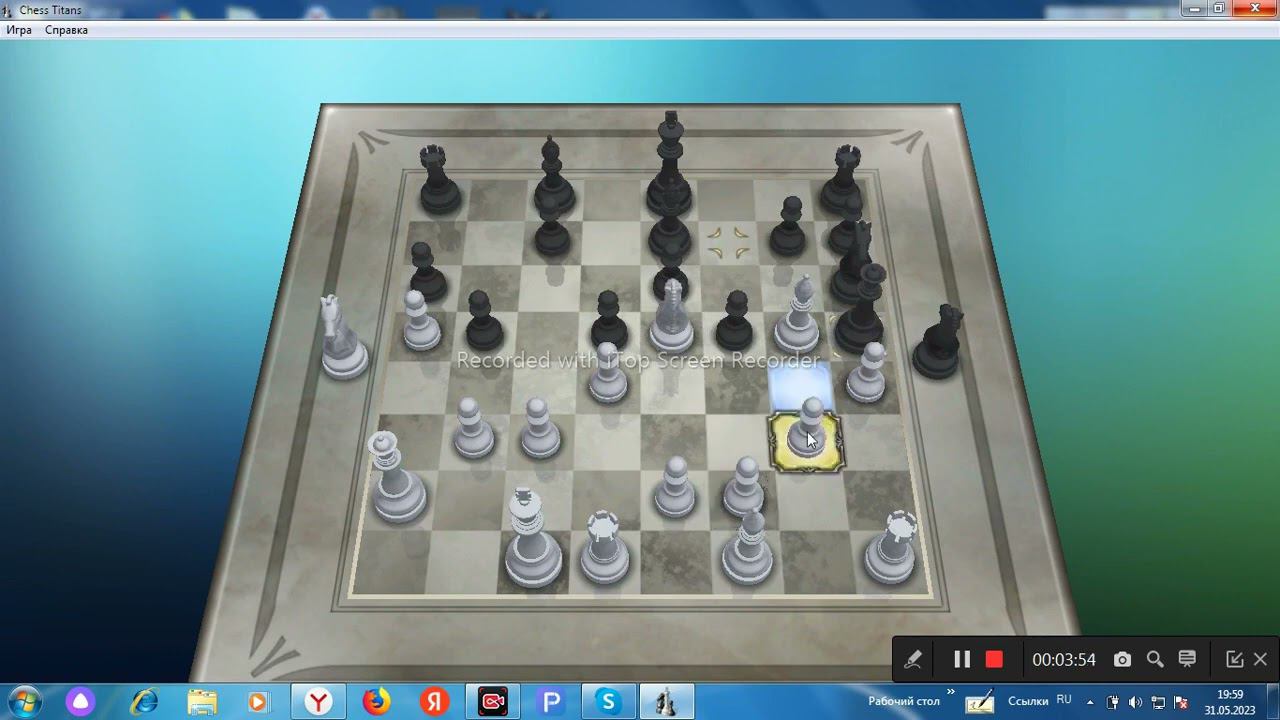Screen dimensions: 1280x720
Task: Open the Справка menu
Action: click(66, 30)
